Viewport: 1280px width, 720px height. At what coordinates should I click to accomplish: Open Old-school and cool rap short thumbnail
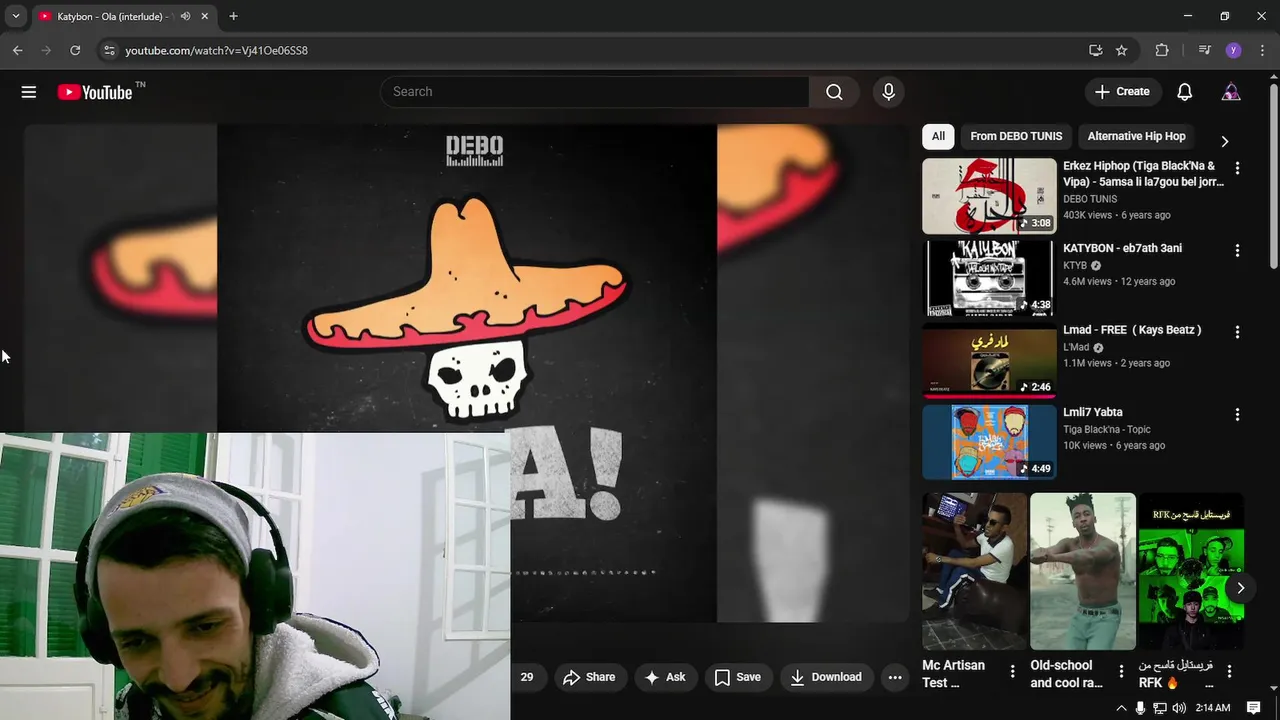[x=1083, y=571]
